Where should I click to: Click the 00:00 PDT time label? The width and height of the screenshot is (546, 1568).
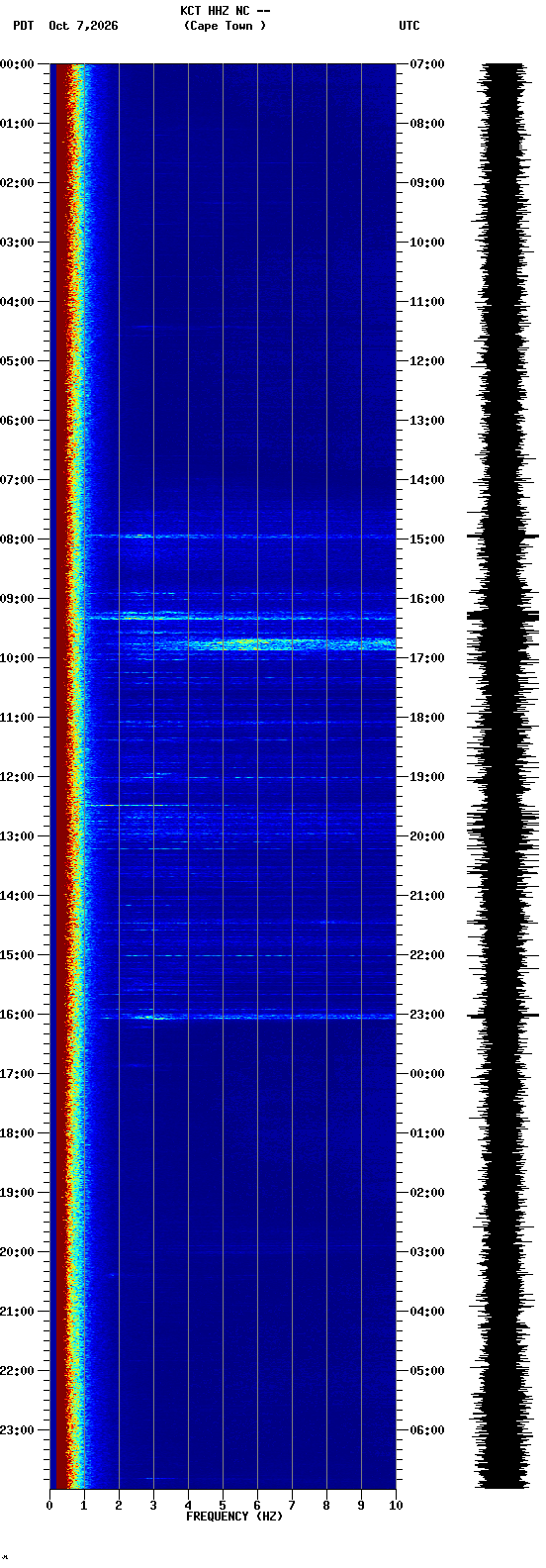pyautogui.click(x=17, y=64)
